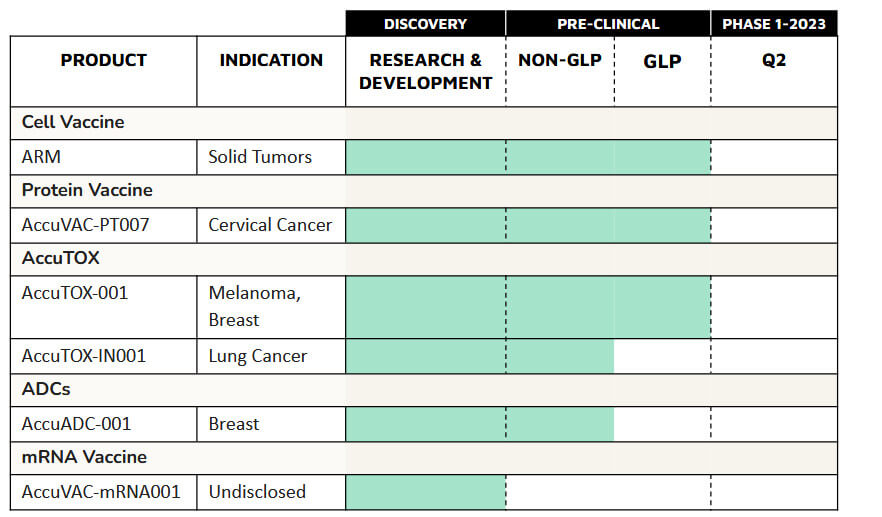Click the PRODUCT column header
This screenshot has width=882, height=517.
(104, 60)
